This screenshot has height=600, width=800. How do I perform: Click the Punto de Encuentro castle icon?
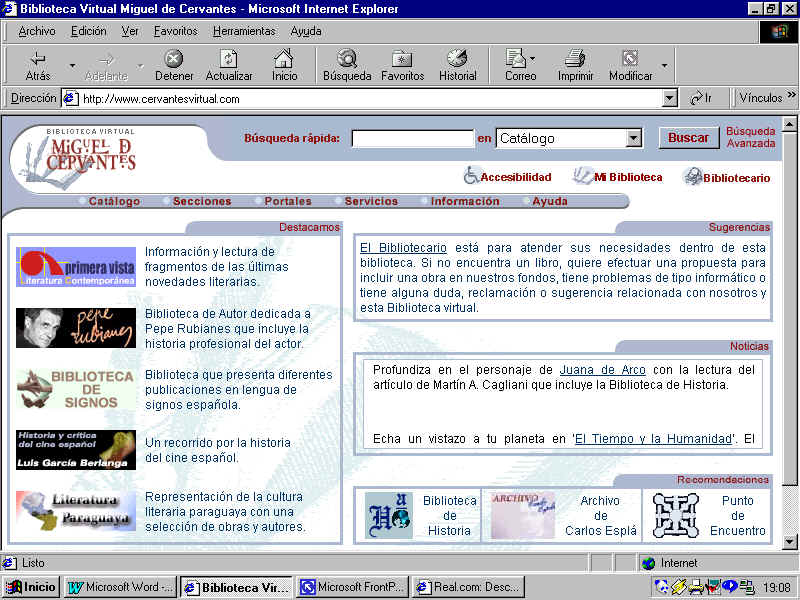pyautogui.click(x=676, y=515)
